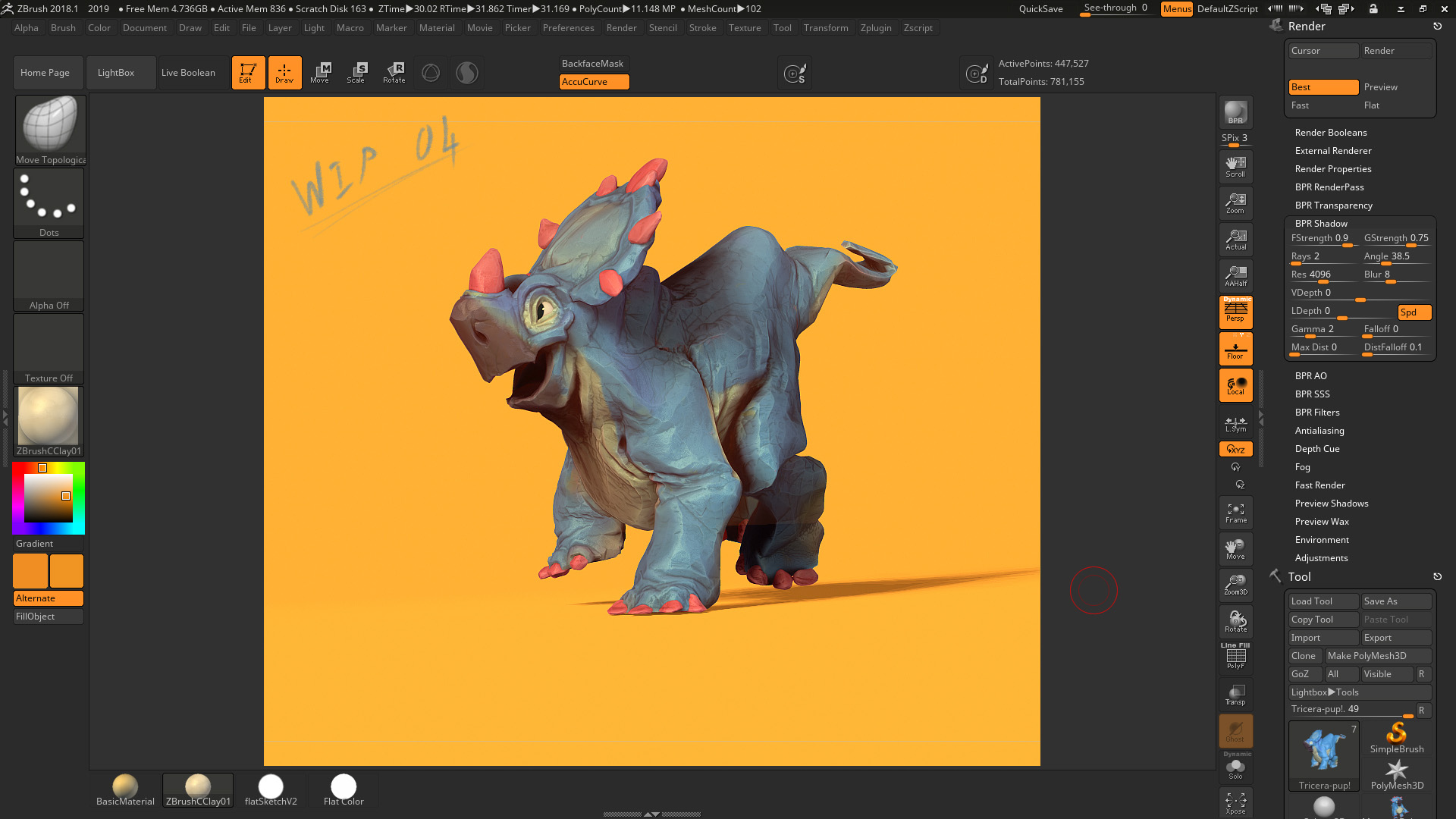Adjust the SPix slider
Viewport: 1456px width, 819px height.
pyautogui.click(x=1235, y=139)
